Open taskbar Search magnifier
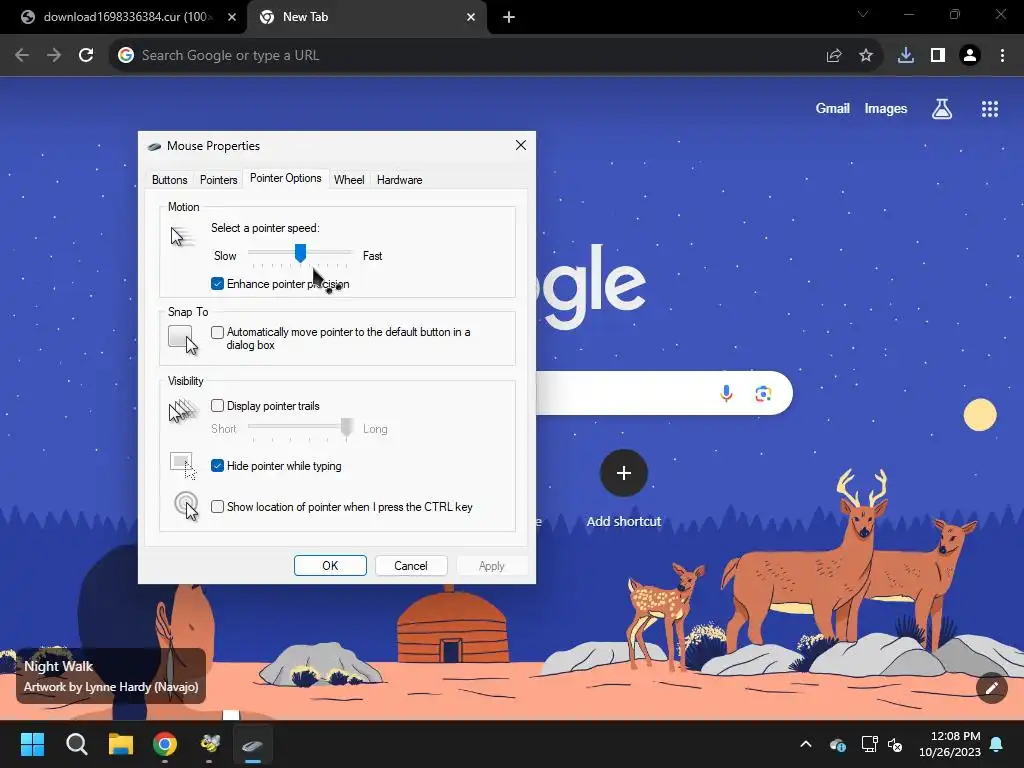This screenshot has height=768, width=1024. 76,744
